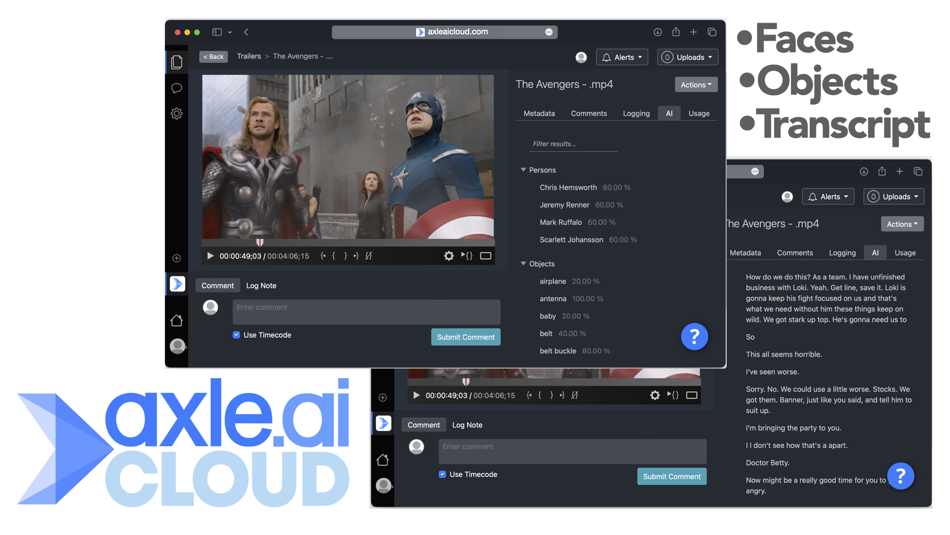Click the blue axle arrow icon in front window sidebar
The image size is (950, 535).
click(178, 284)
